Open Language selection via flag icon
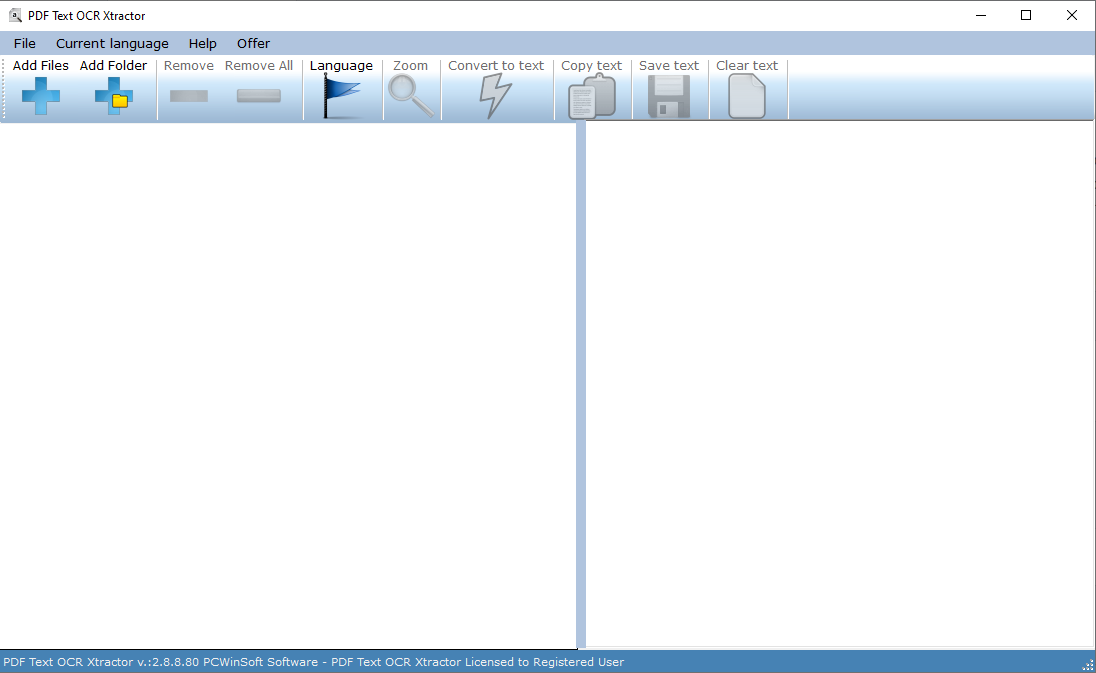The width and height of the screenshot is (1096, 673). pyautogui.click(x=344, y=97)
